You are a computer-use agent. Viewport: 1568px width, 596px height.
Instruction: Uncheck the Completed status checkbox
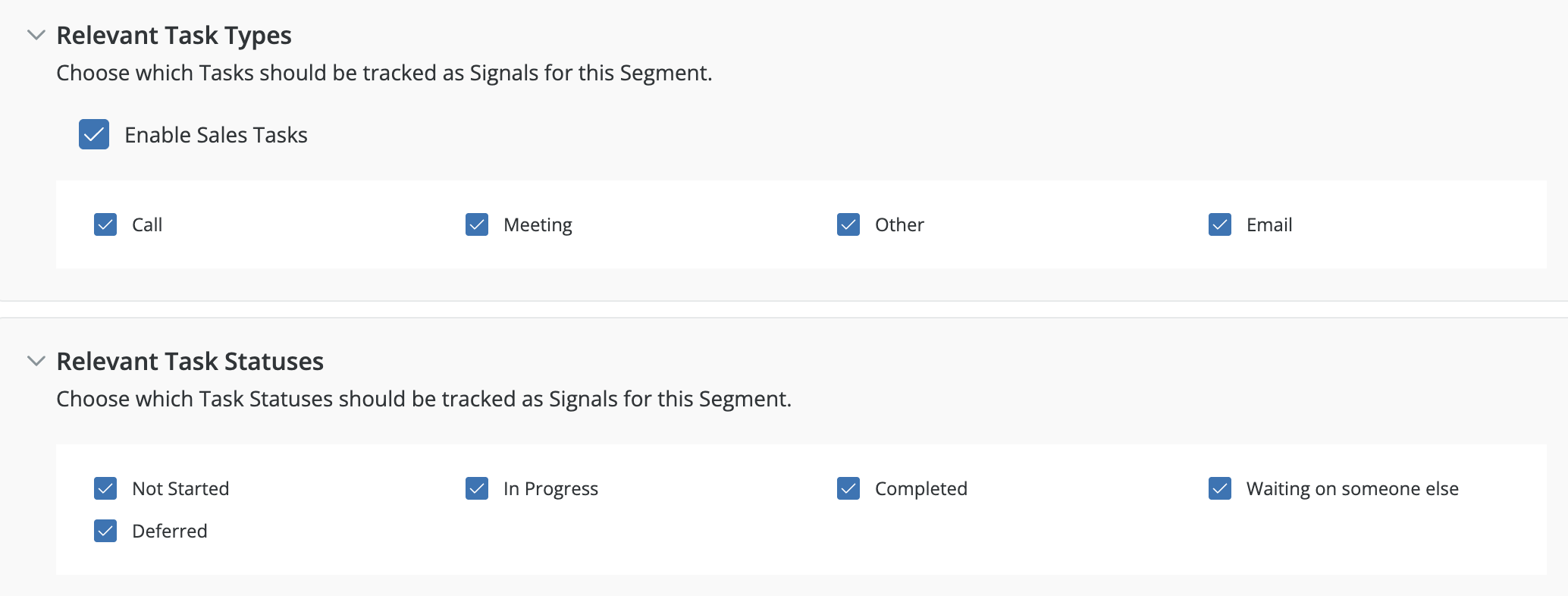tap(848, 488)
